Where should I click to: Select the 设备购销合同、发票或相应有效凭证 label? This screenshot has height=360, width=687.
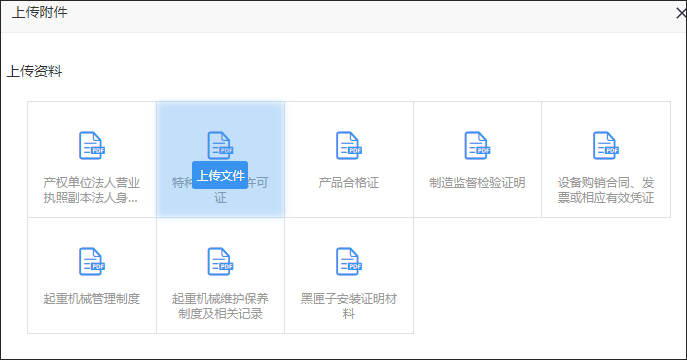606,190
